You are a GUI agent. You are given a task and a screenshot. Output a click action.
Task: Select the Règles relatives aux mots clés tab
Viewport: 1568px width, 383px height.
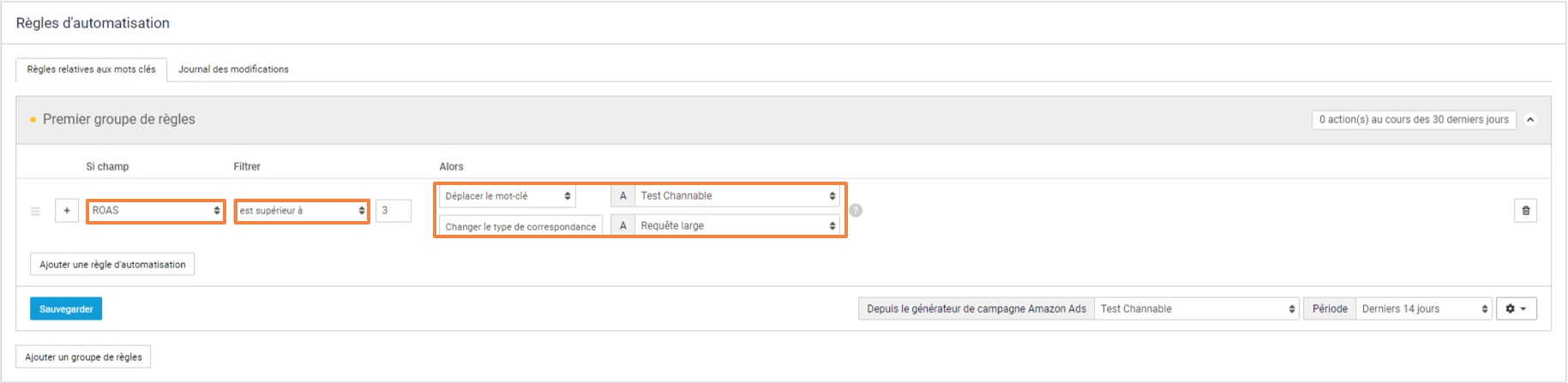pyautogui.click(x=92, y=69)
